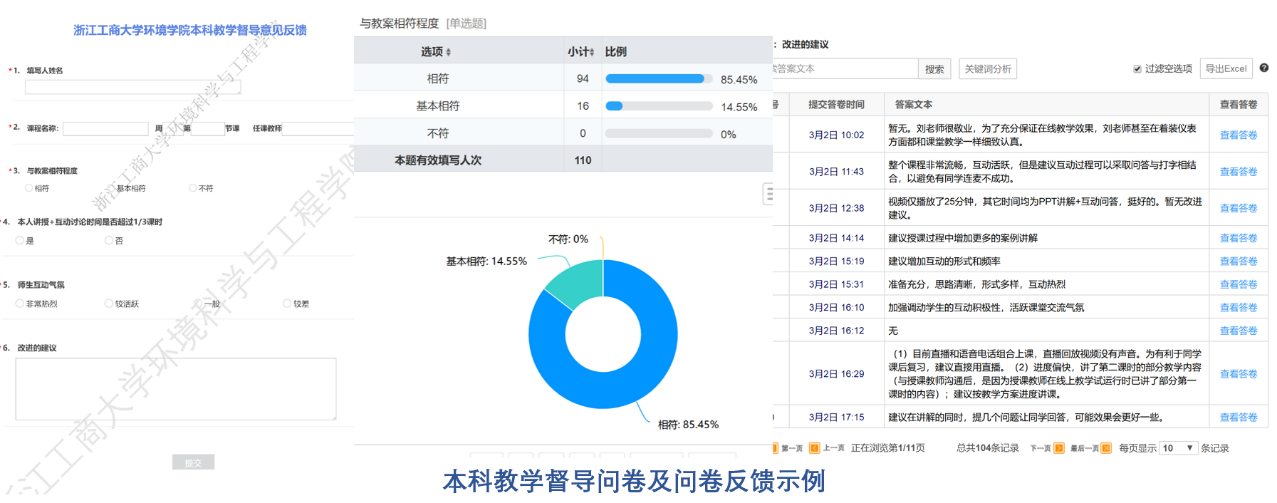Click the sort icon beside 小计 column
The image size is (1277, 503).
point(592,52)
